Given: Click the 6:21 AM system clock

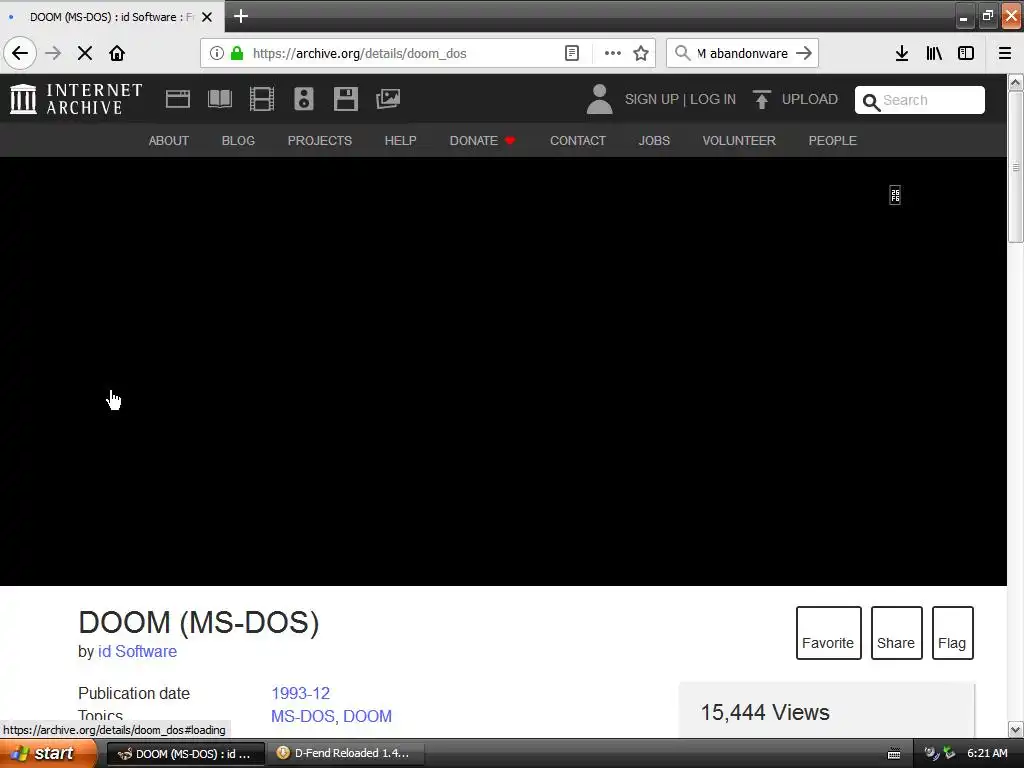Looking at the screenshot, I should [x=987, y=753].
